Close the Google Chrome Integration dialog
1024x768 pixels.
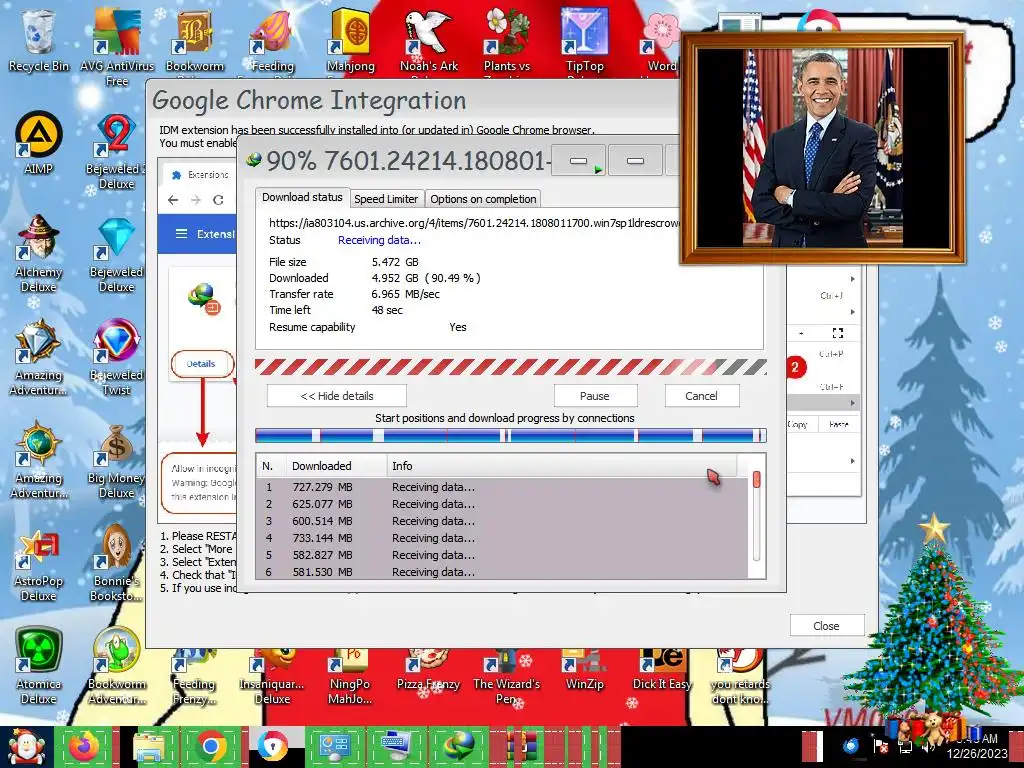click(x=827, y=626)
